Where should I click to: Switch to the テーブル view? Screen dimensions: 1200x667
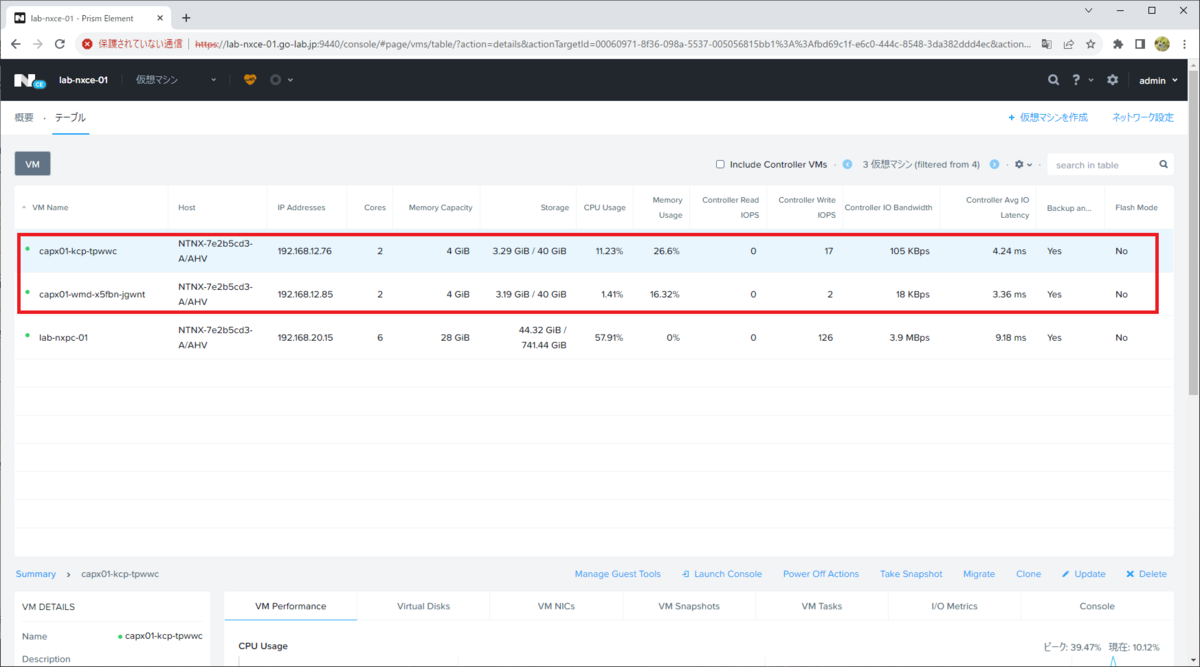click(x=70, y=118)
